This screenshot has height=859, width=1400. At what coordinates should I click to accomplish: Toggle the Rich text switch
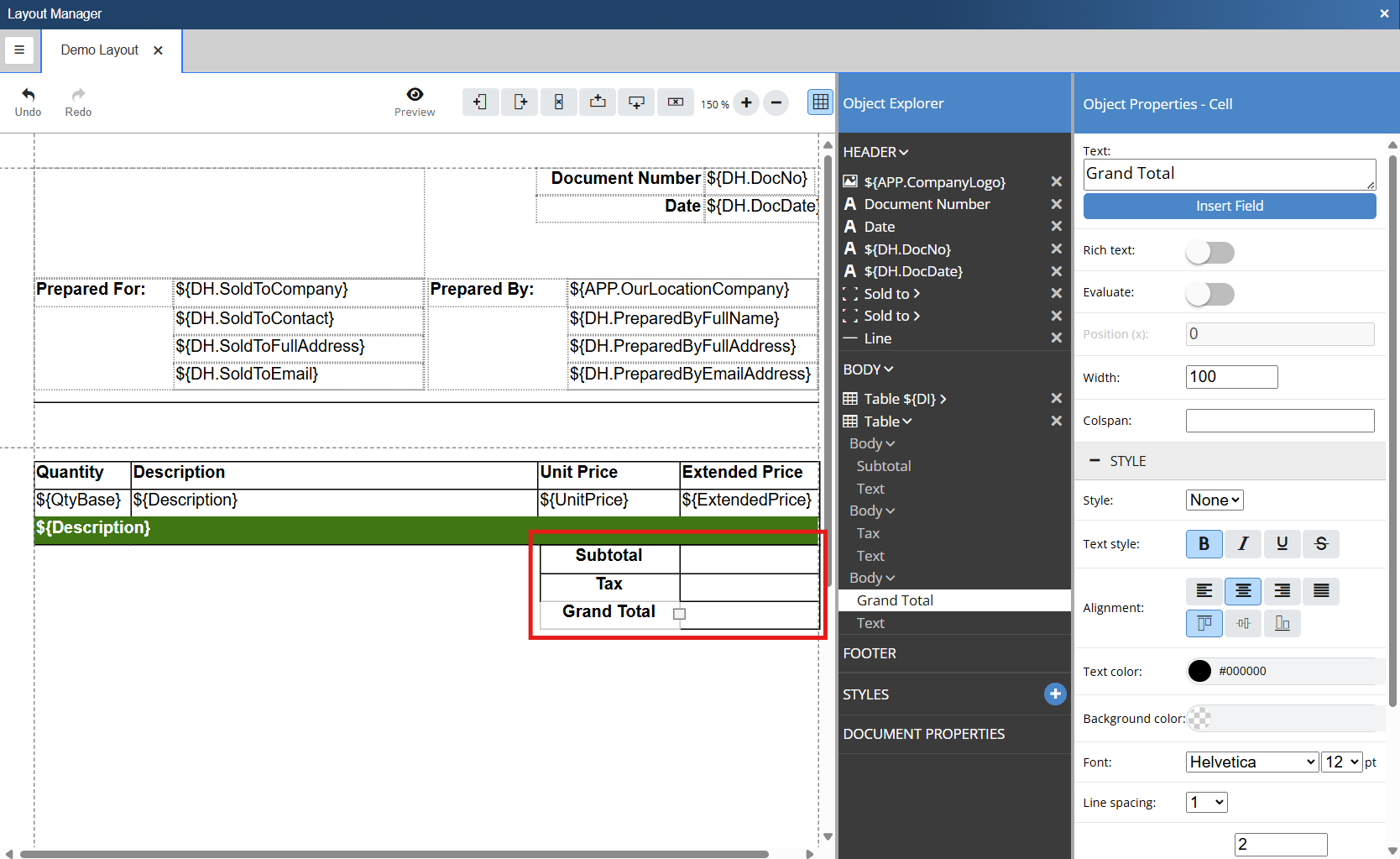1209,252
